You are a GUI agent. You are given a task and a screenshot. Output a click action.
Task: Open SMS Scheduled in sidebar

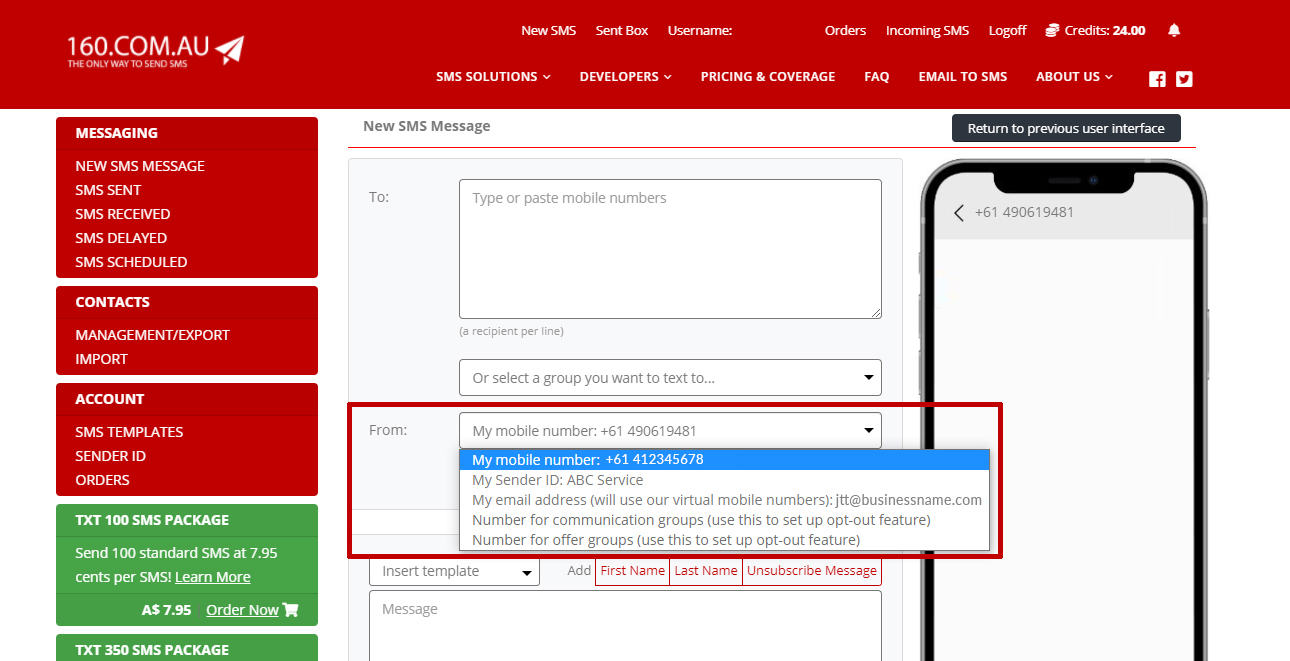(131, 262)
